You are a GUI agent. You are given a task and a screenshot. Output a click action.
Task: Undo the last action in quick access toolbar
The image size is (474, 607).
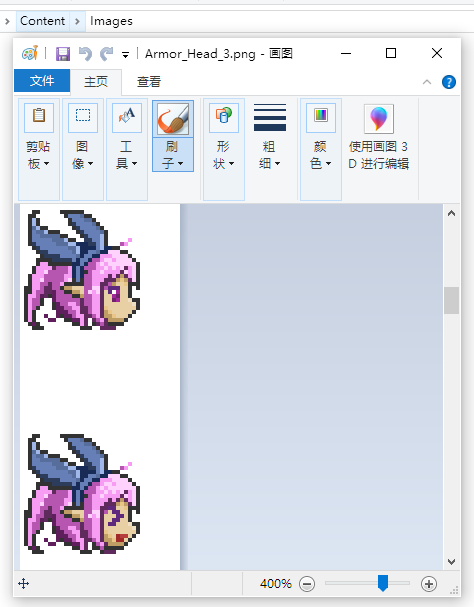[85, 54]
